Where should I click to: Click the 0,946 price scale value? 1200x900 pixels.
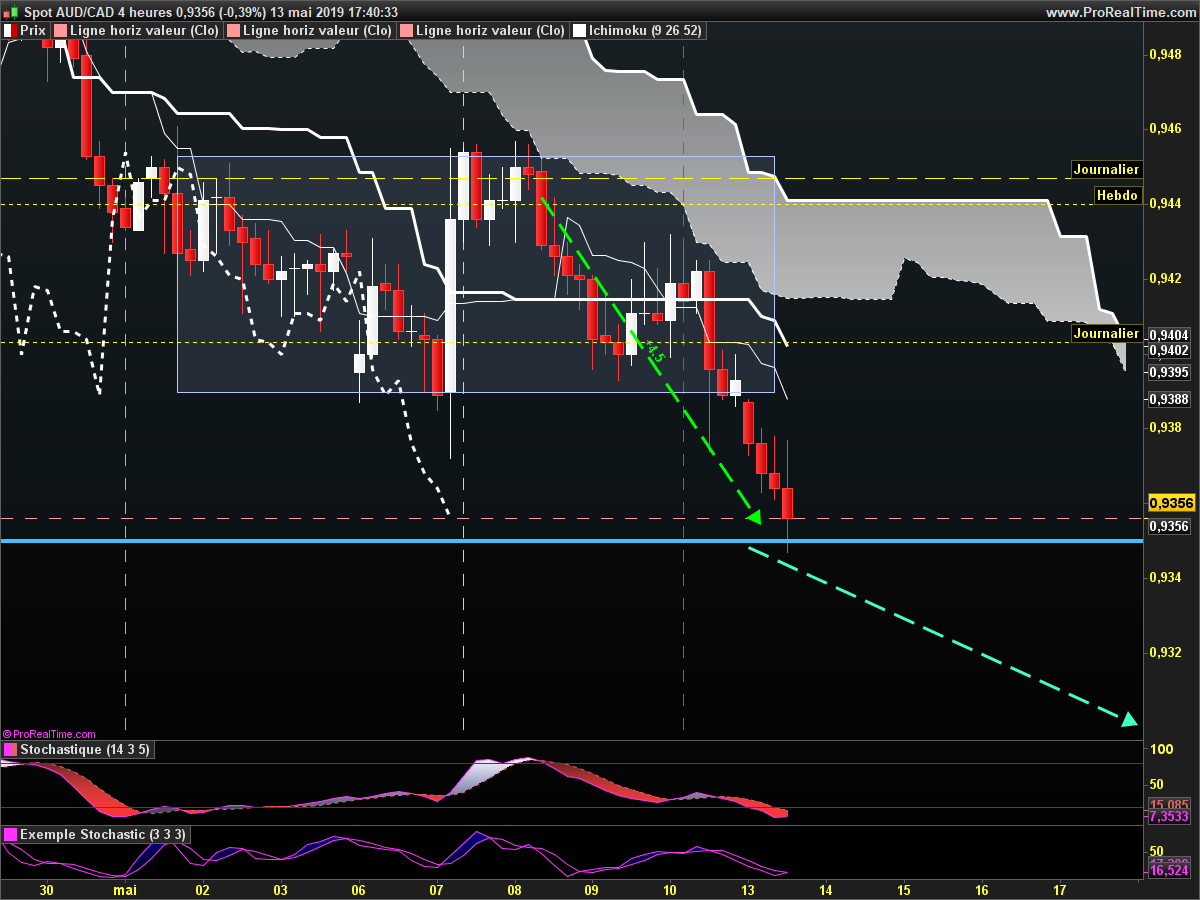pos(1165,128)
